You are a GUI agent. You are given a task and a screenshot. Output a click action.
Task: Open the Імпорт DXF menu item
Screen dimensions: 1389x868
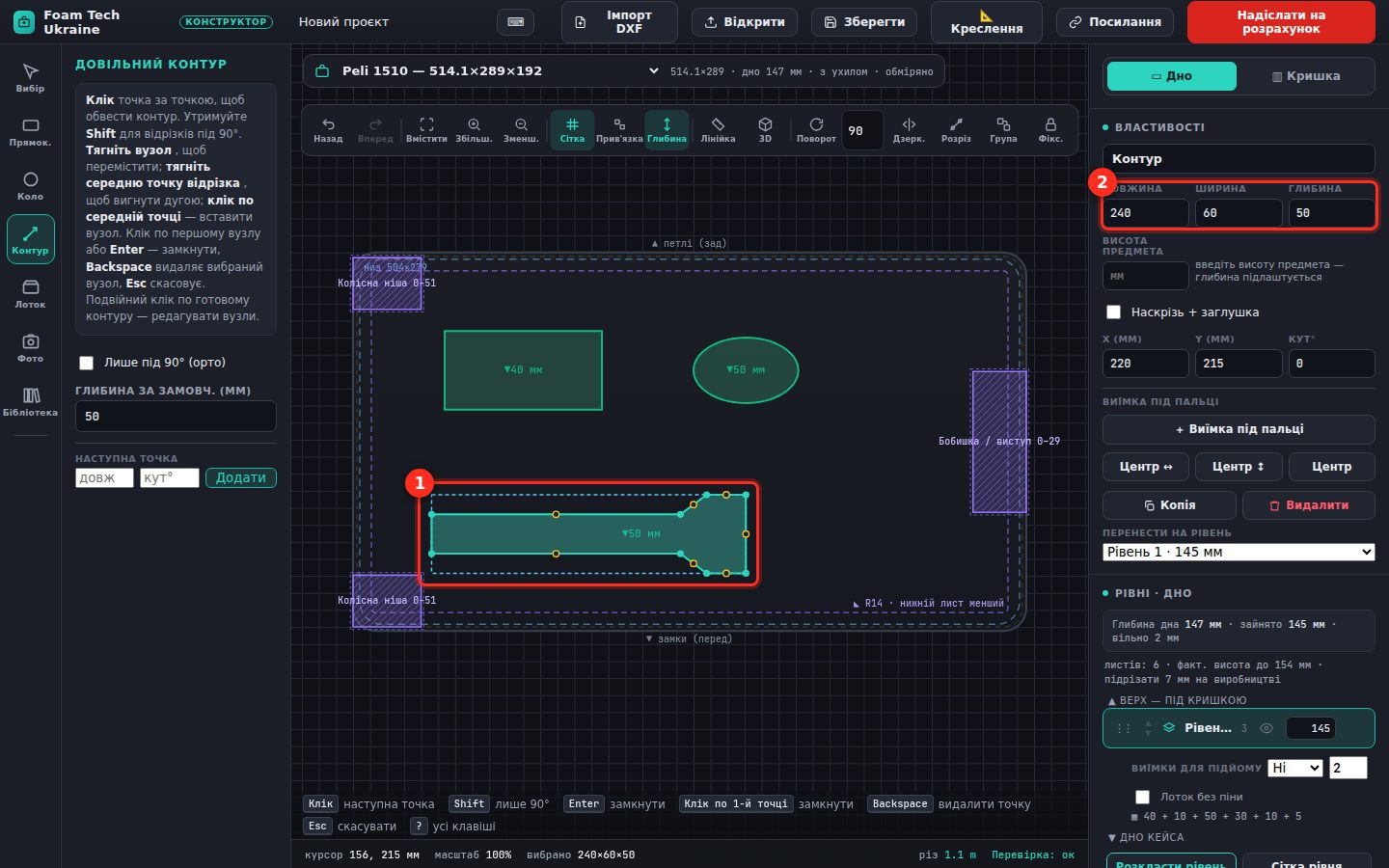619,22
